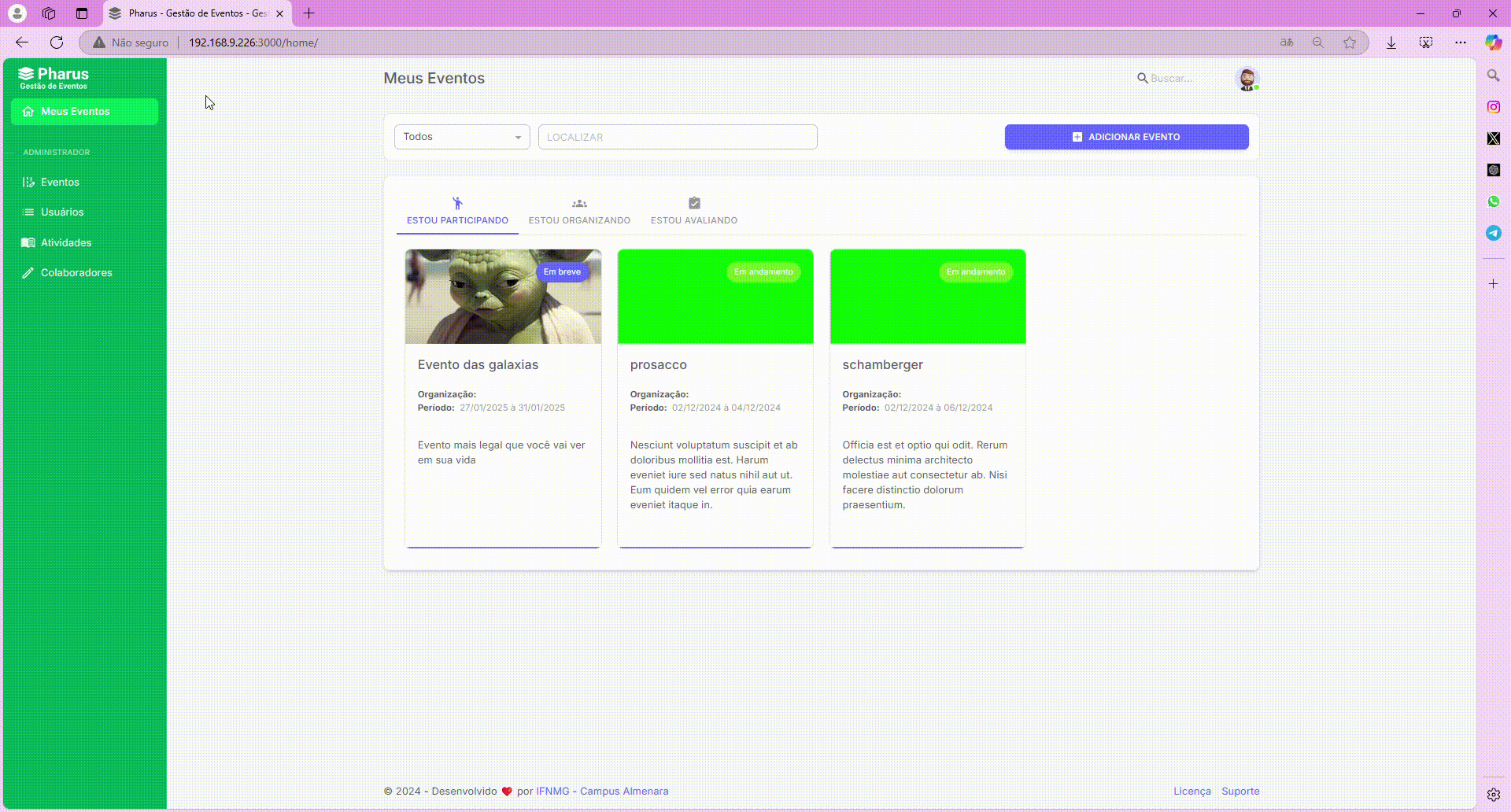The height and width of the screenshot is (812, 1511).
Task: Expand the Todos filter dropdown
Action: (462, 137)
